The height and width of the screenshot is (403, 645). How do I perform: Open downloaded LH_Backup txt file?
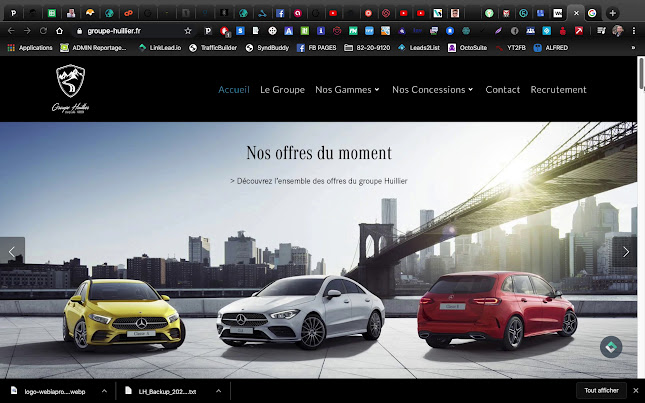(161, 391)
